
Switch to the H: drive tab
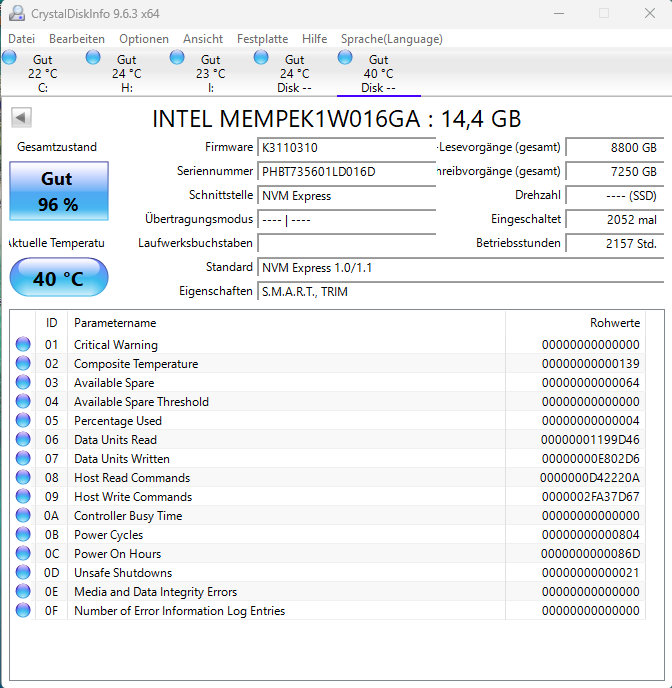click(x=127, y=73)
